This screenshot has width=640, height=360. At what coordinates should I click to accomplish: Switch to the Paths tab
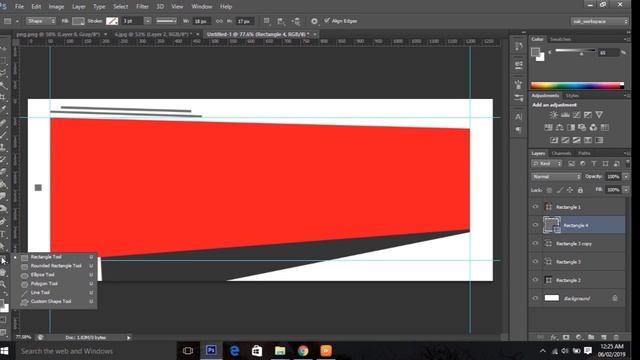[x=584, y=153]
